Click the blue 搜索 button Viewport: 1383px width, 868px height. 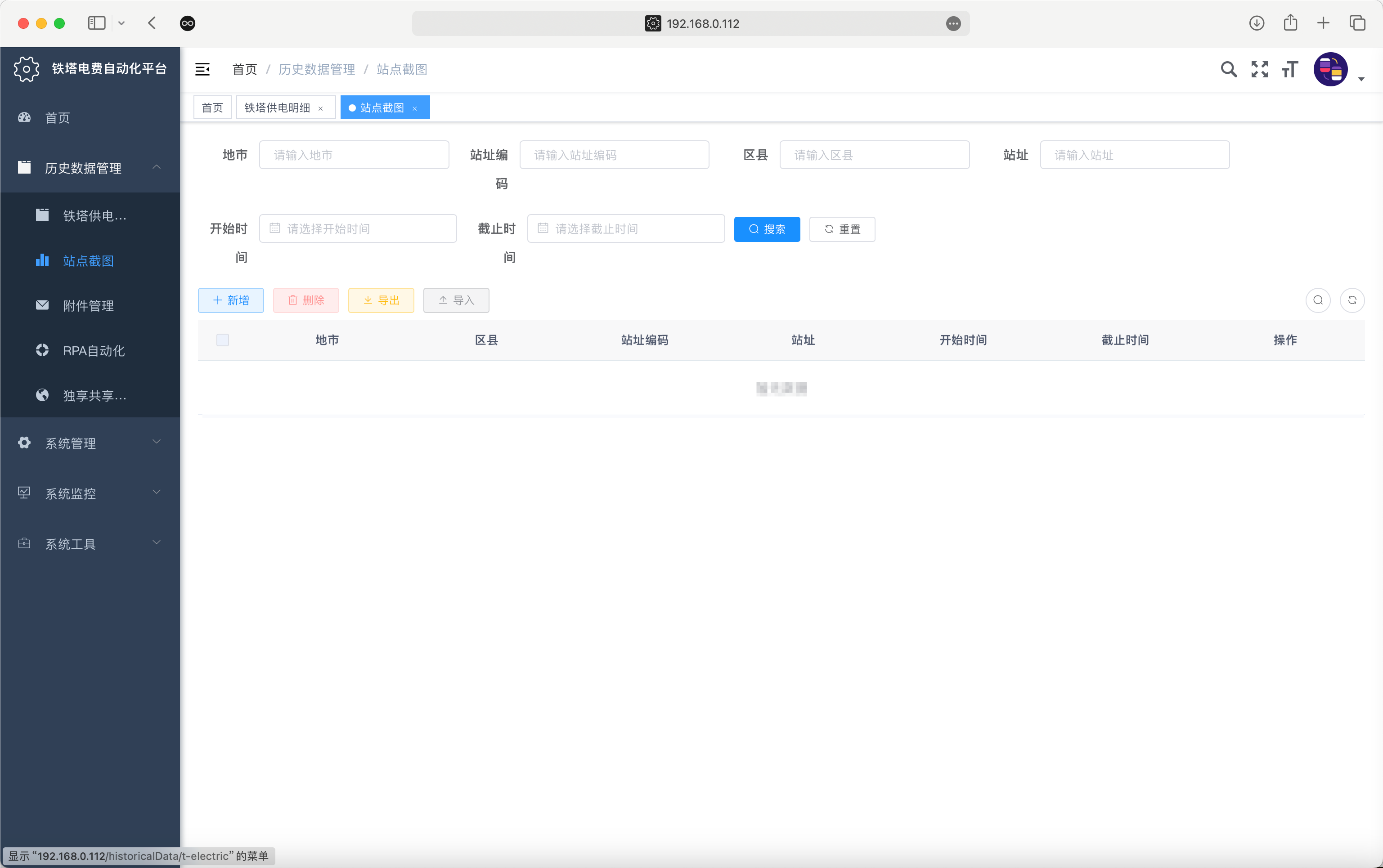click(x=767, y=229)
